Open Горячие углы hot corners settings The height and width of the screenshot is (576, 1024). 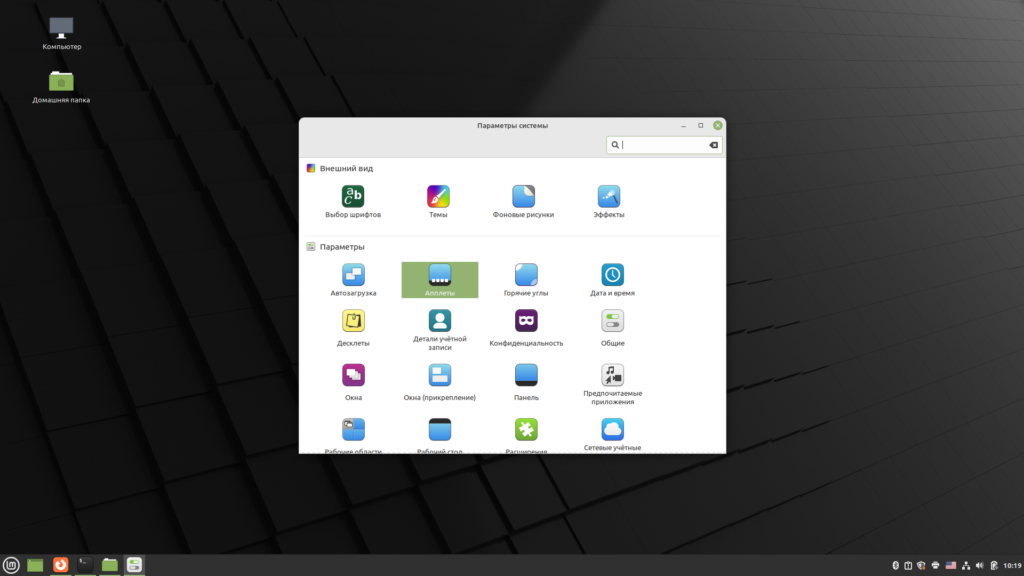526,275
